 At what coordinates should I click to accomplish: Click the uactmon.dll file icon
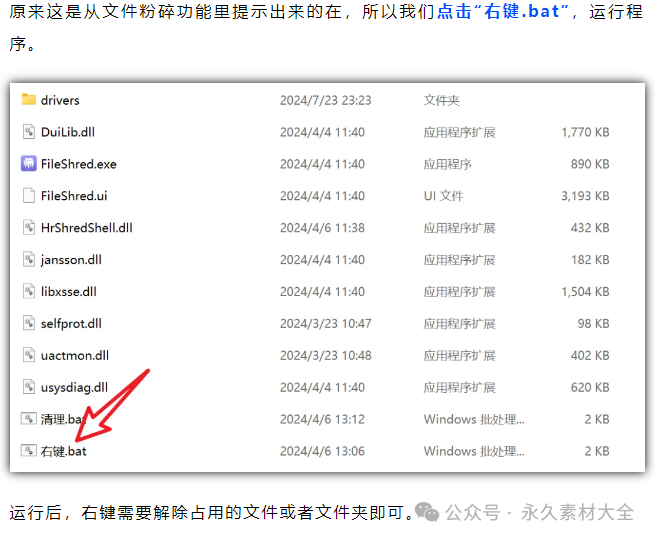click(x=28, y=355)
